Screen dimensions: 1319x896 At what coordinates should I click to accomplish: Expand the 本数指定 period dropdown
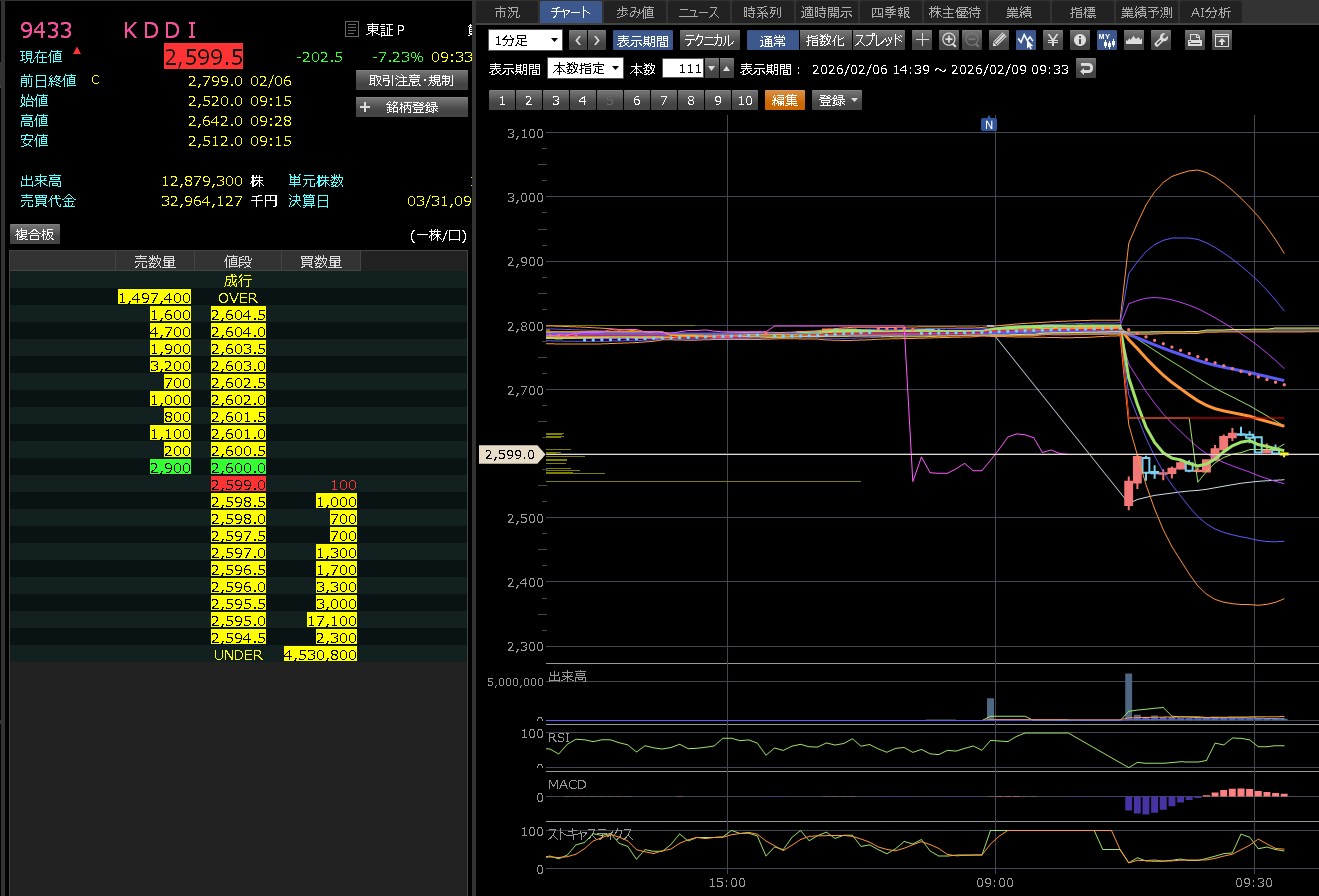[585, 68]
